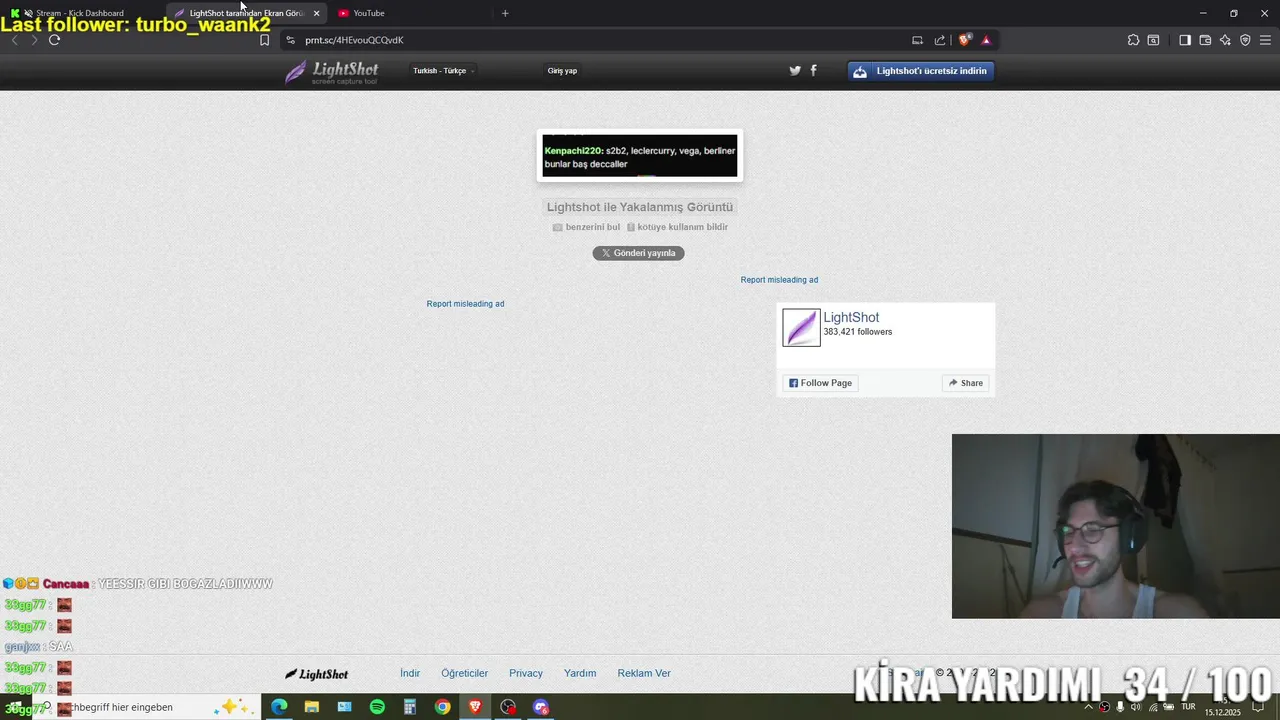Click the İndir footer link
This screenshot has height=720, width=1280.
410,673
